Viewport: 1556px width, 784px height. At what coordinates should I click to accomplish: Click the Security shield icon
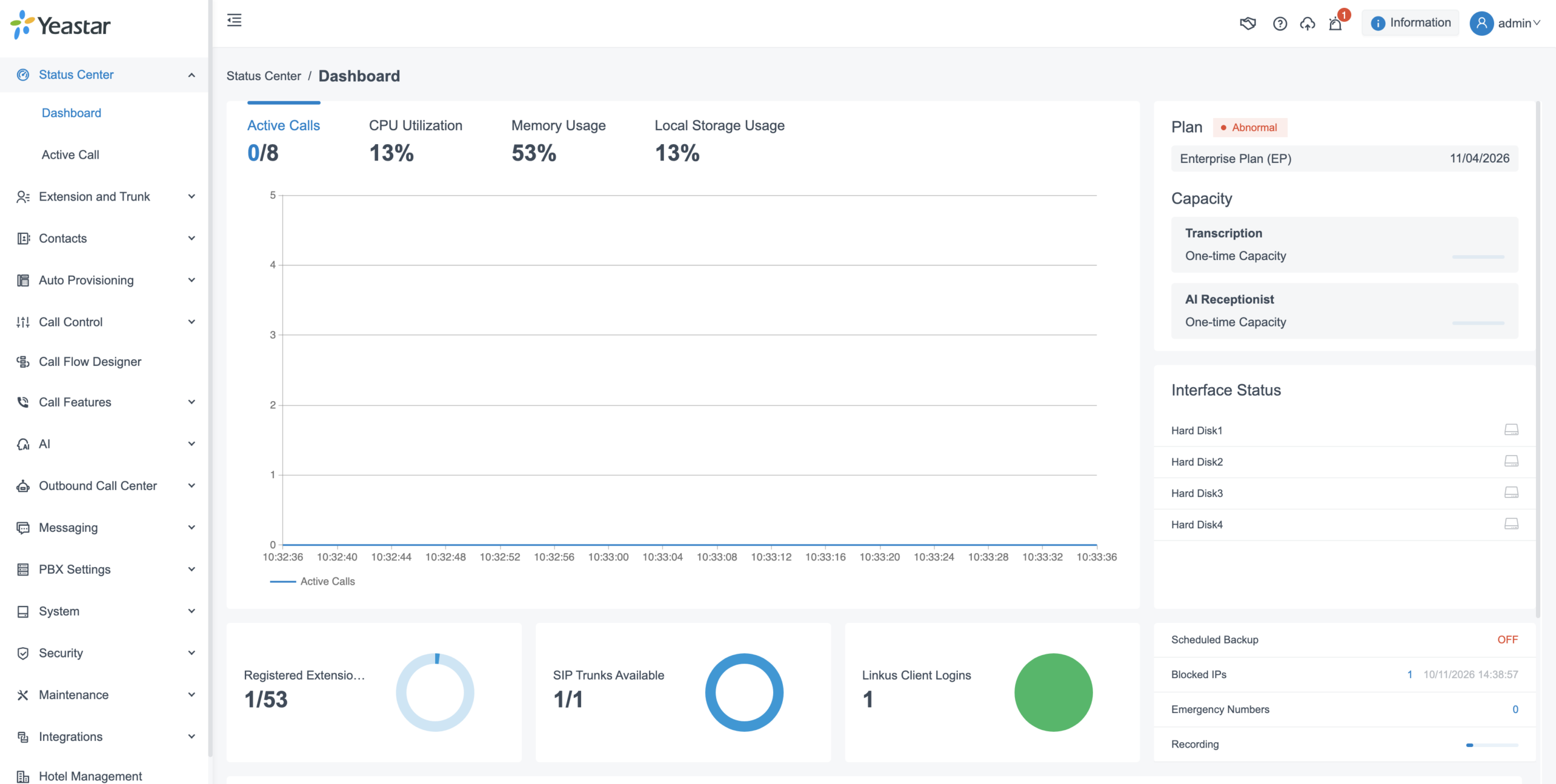23,653
